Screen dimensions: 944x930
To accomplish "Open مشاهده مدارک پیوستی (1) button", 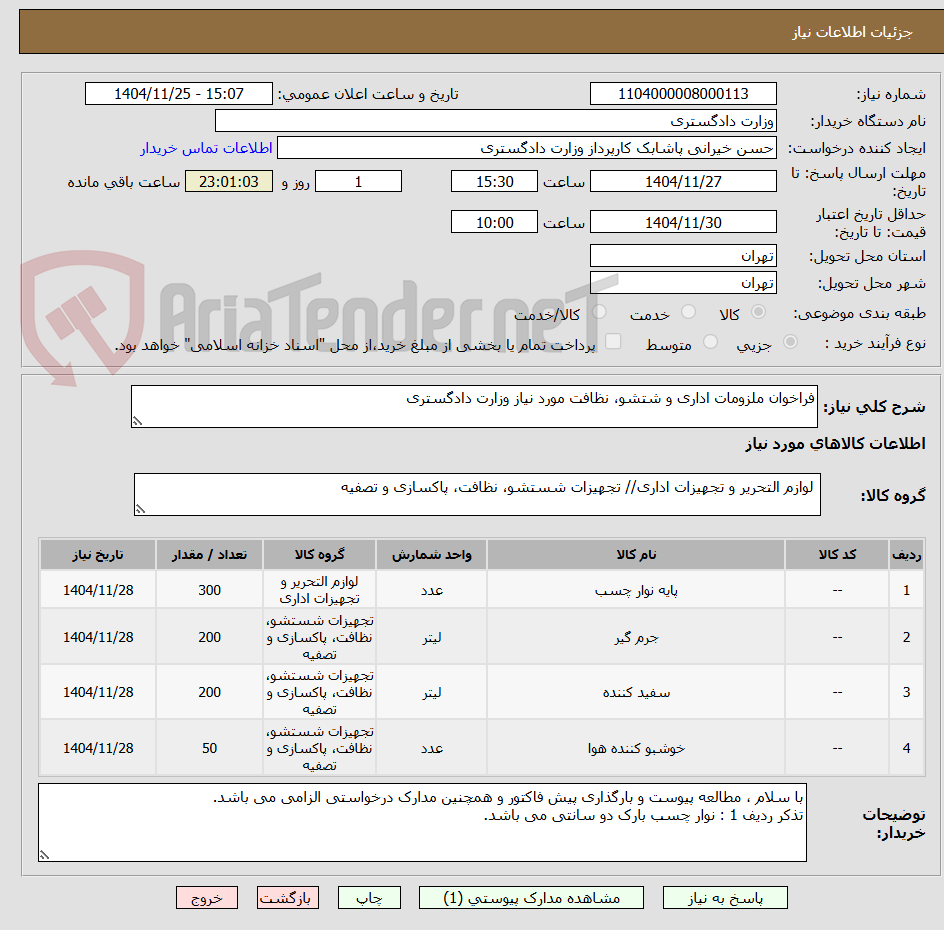I will 531,897.
